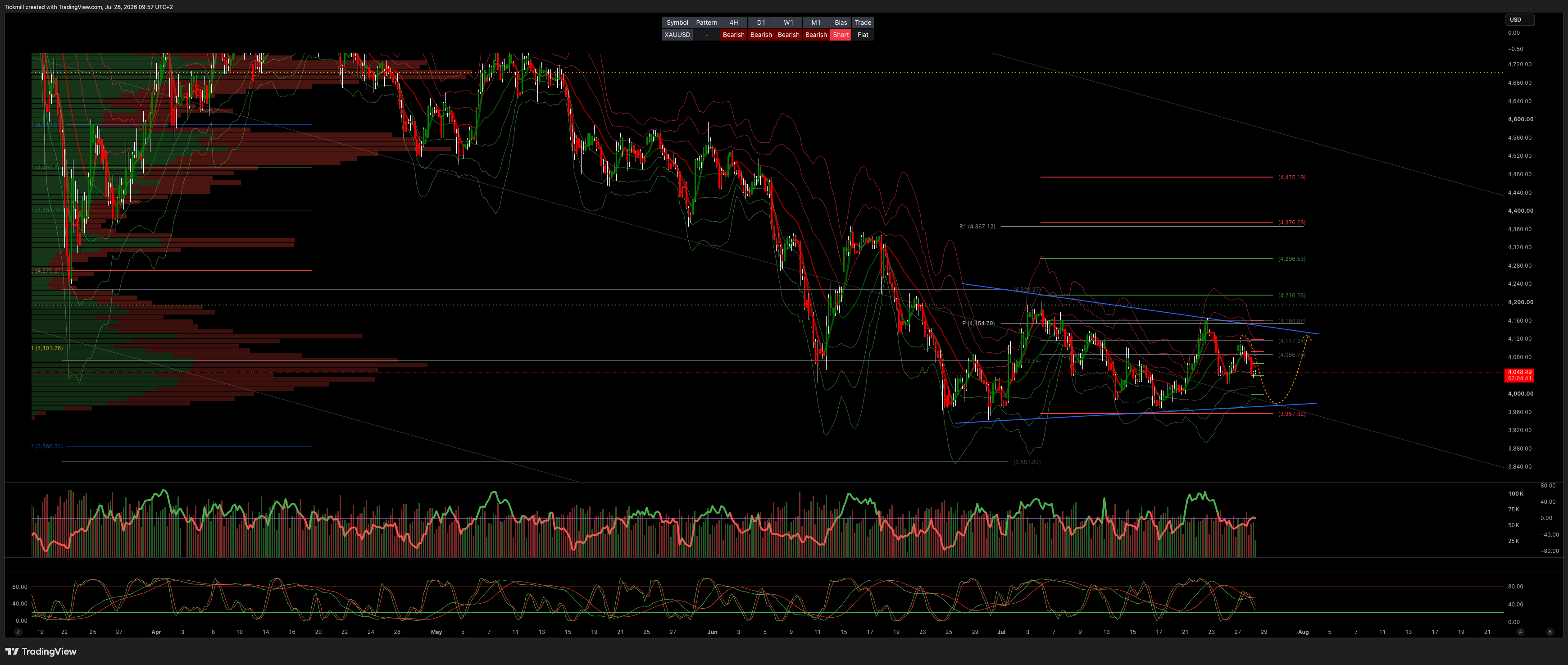Select the XAUUSD symbol cell
This screenshot has width=1568, height=665.
[677, 35]
